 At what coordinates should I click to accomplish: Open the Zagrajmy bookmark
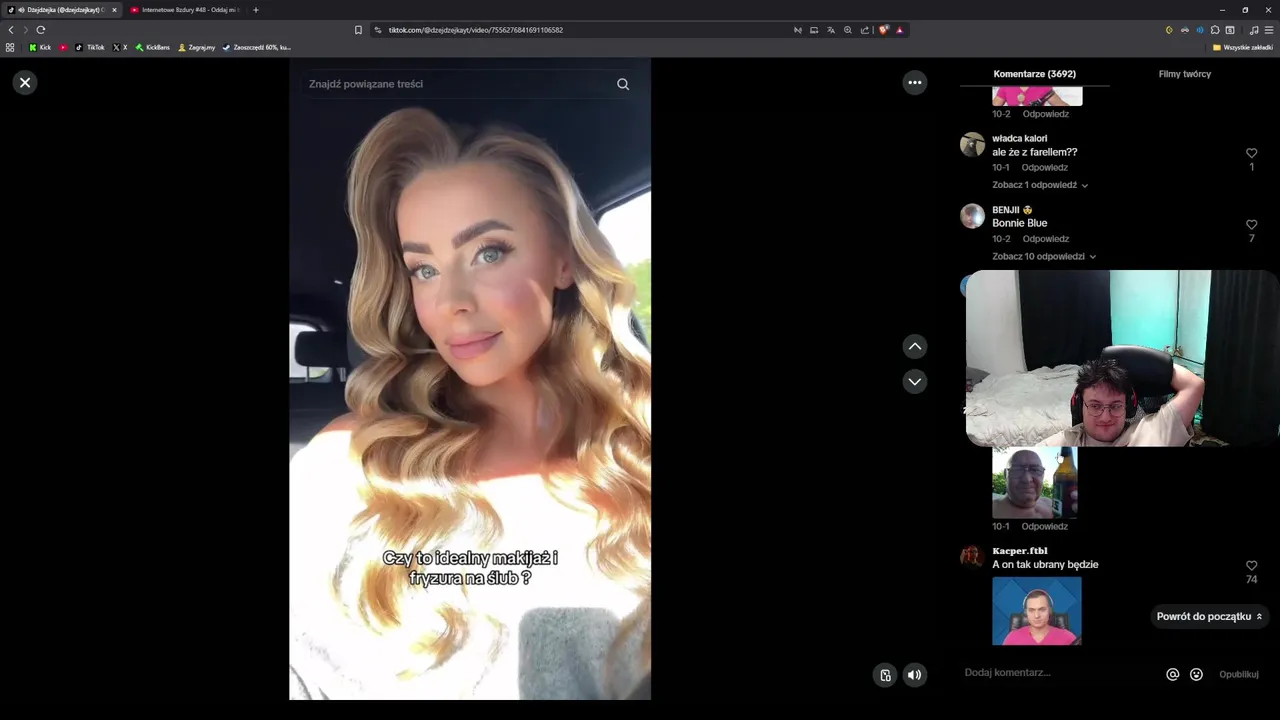click(197, 47)
